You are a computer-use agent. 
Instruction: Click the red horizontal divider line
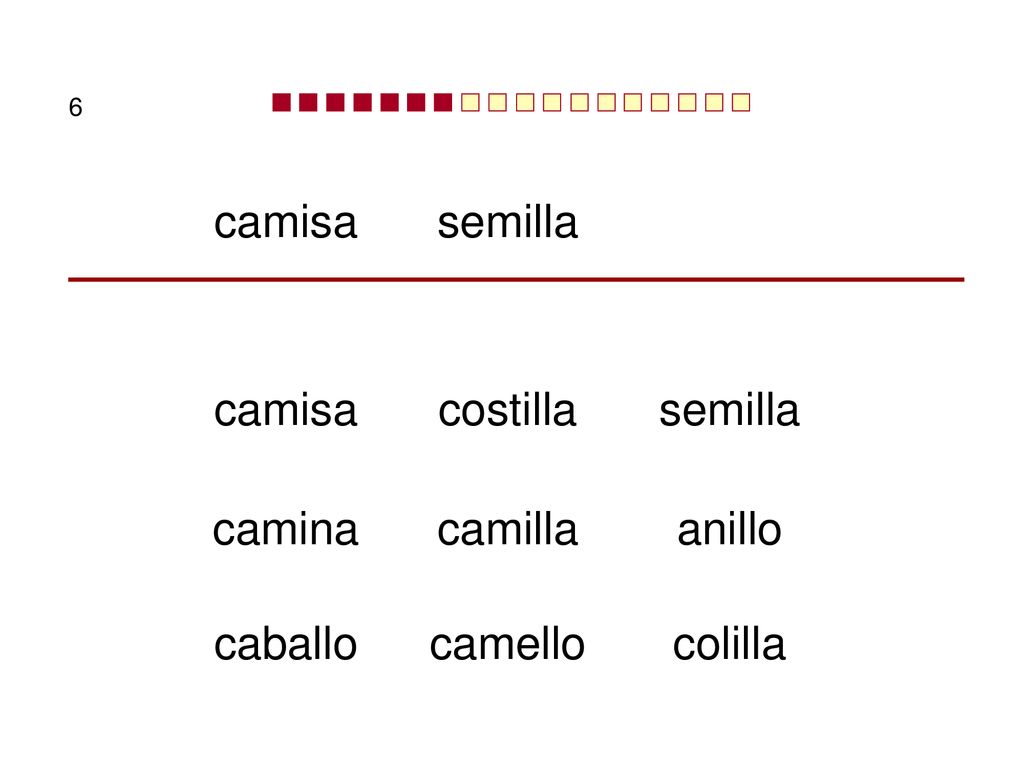pyautogui.click(x=516, y=280)
